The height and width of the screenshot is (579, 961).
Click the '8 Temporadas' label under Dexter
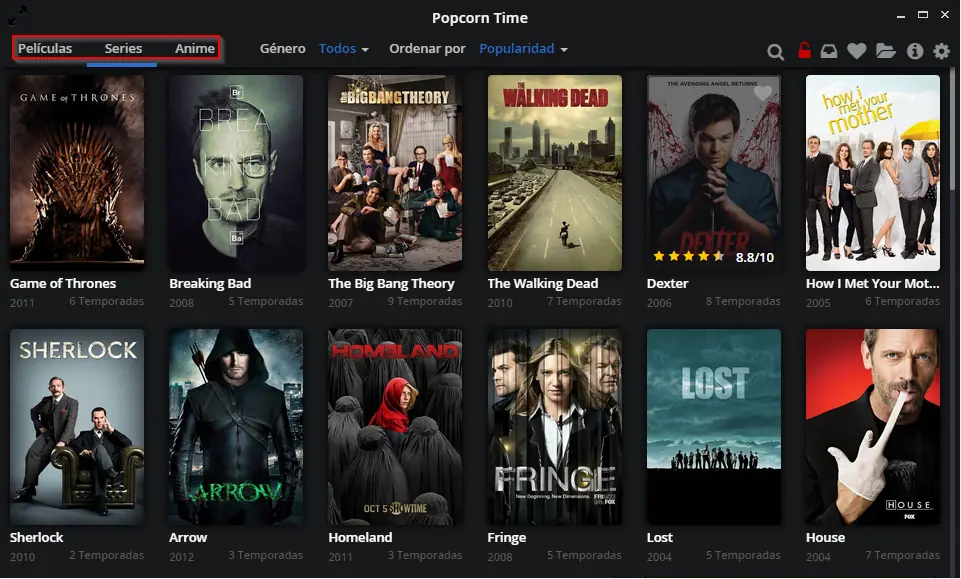click(x=743, y=301)
